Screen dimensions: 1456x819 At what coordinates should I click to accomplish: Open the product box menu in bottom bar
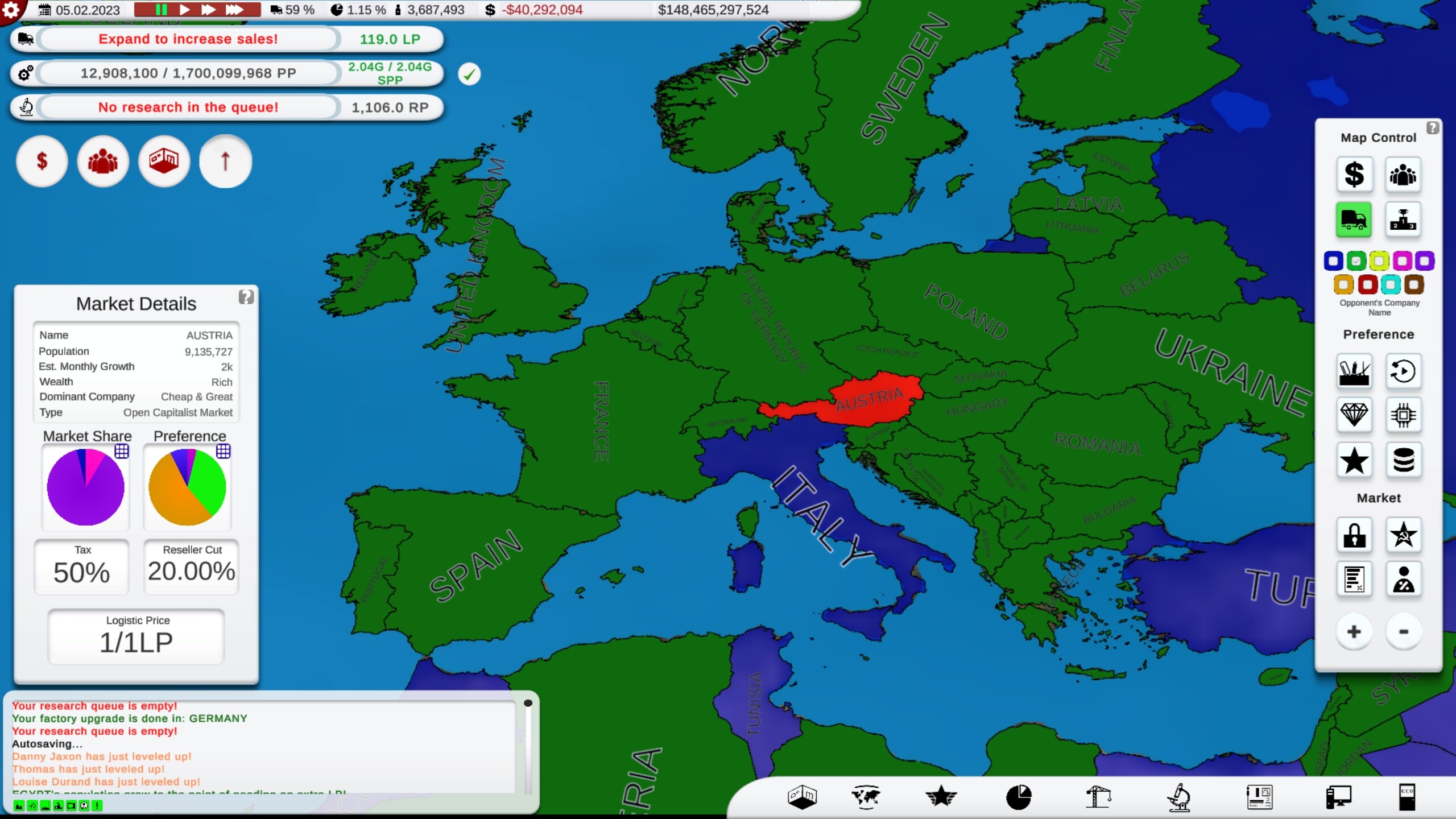[x=802, y=797]
